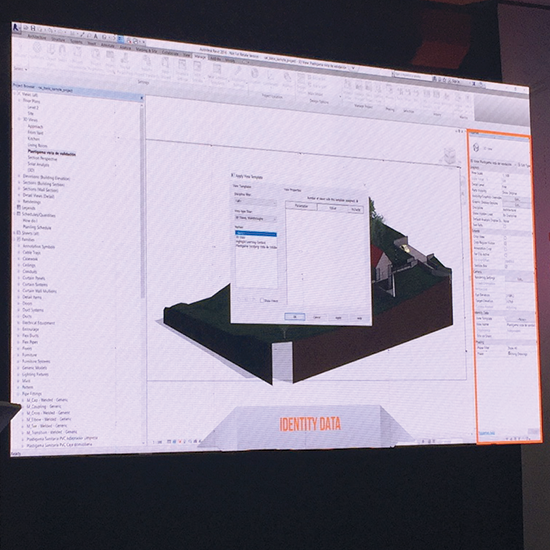
Task: Toggle the highlighted Thin Lines icon in quick access toolbar
Action: [x=121, y=39]
